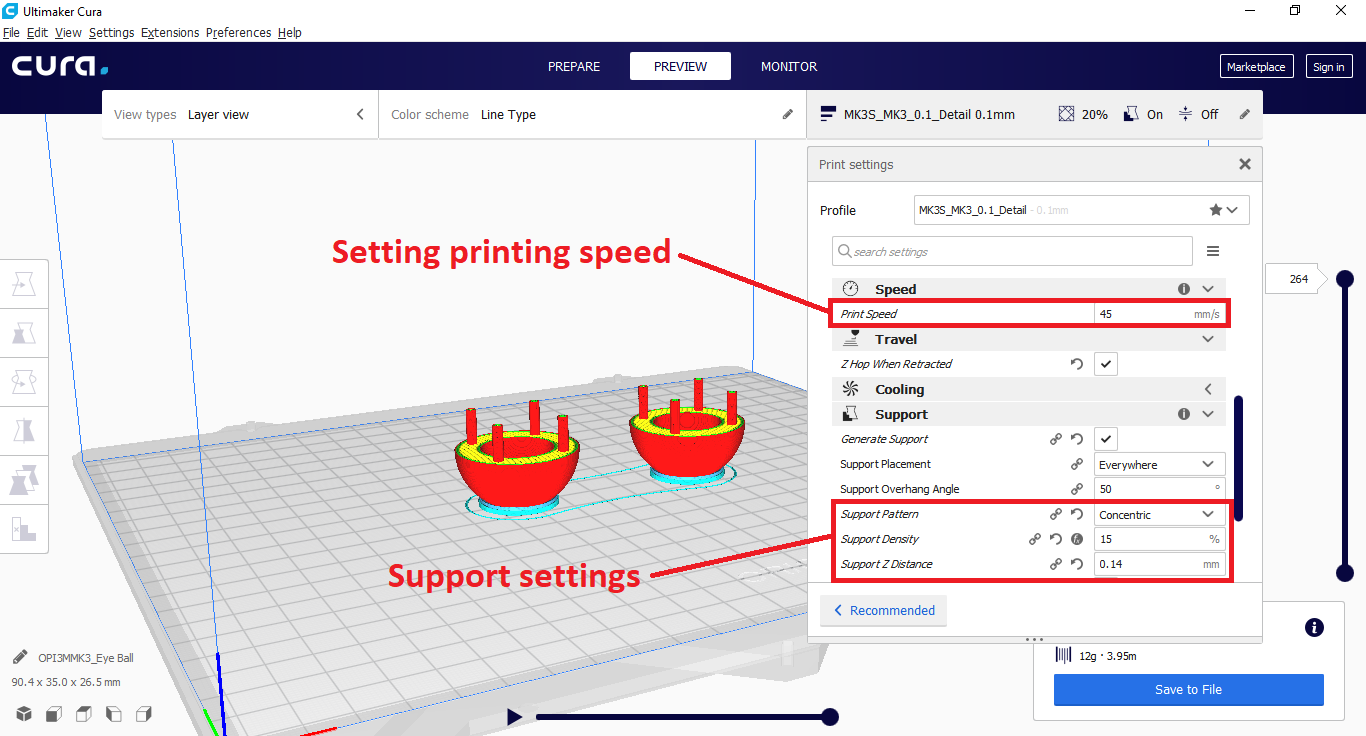Click the search settings field

coord(1012,251)
